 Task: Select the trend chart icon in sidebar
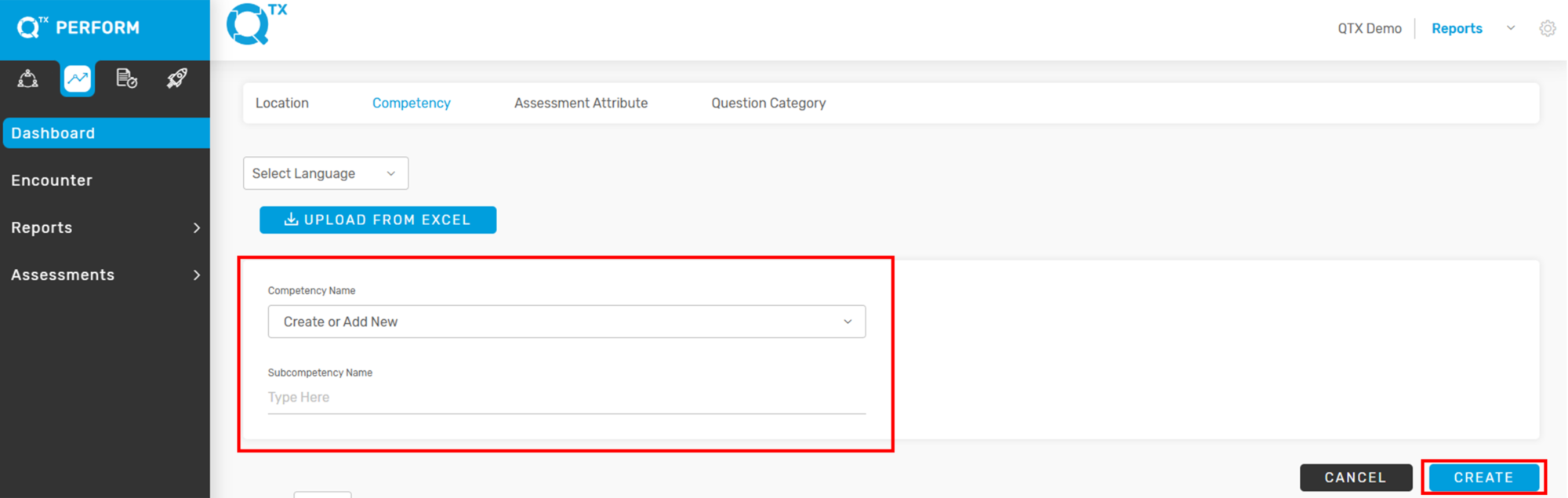(x=78, y=78)
